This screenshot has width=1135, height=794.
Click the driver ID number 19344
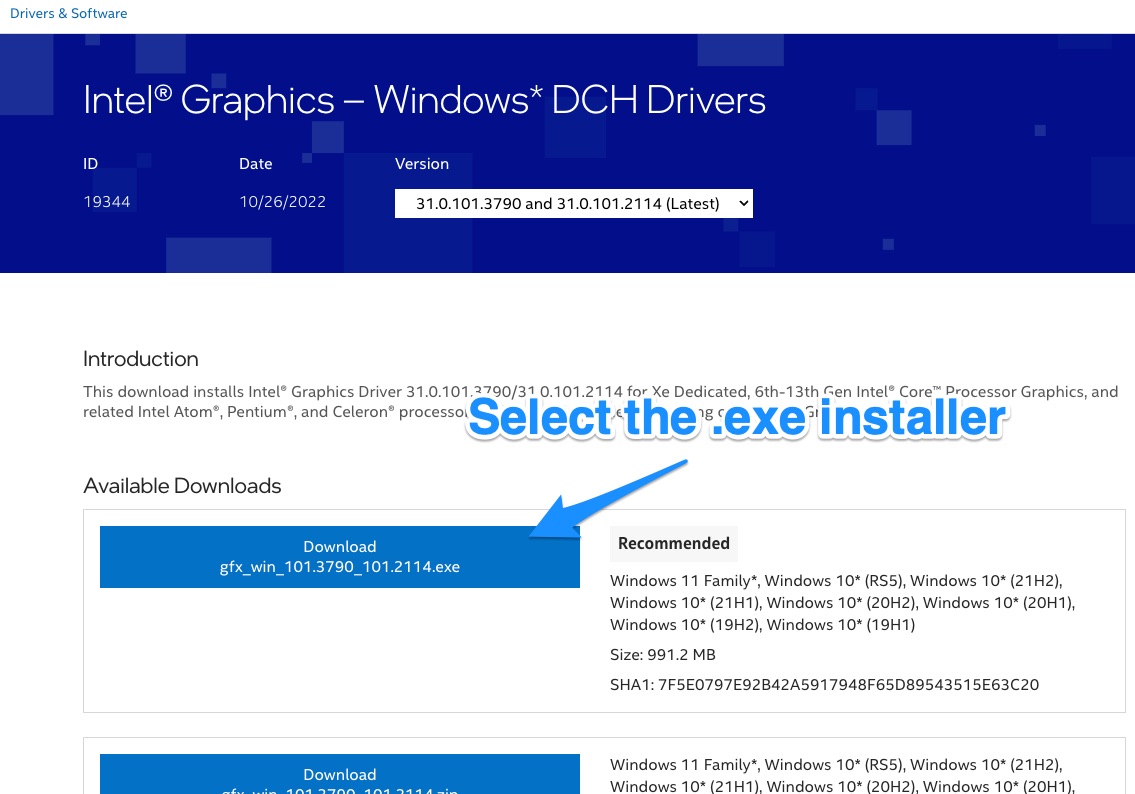click(x=106, y=202)
